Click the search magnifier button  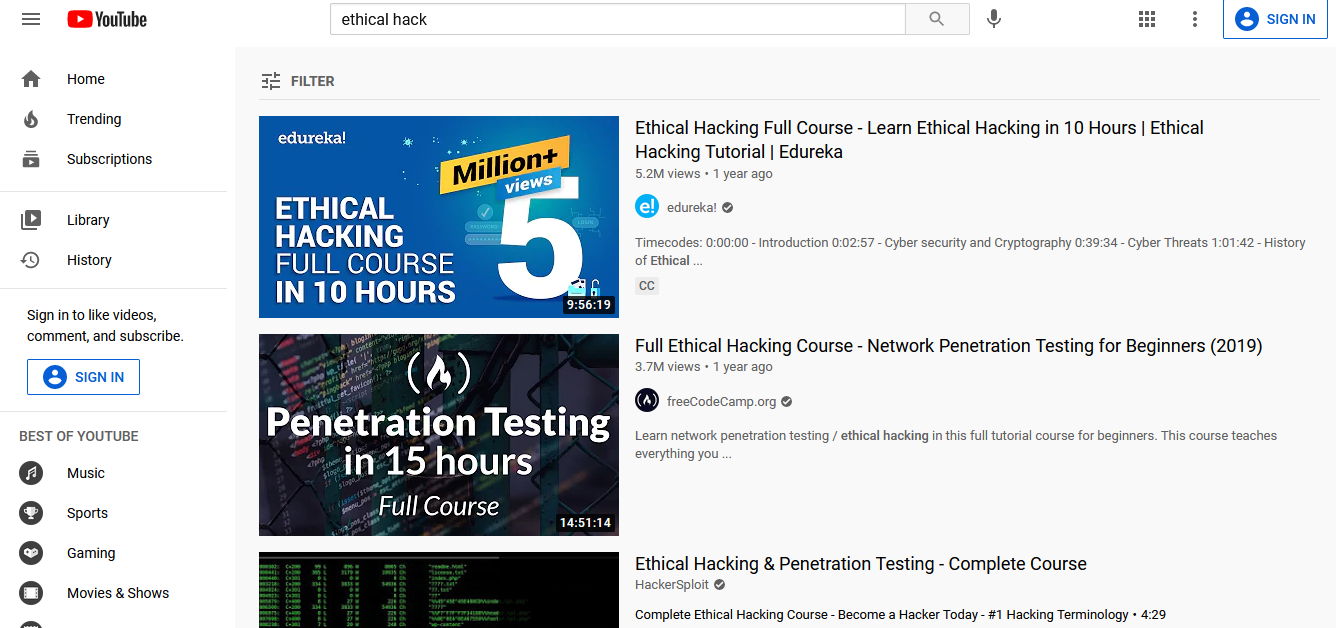[937, 19]
